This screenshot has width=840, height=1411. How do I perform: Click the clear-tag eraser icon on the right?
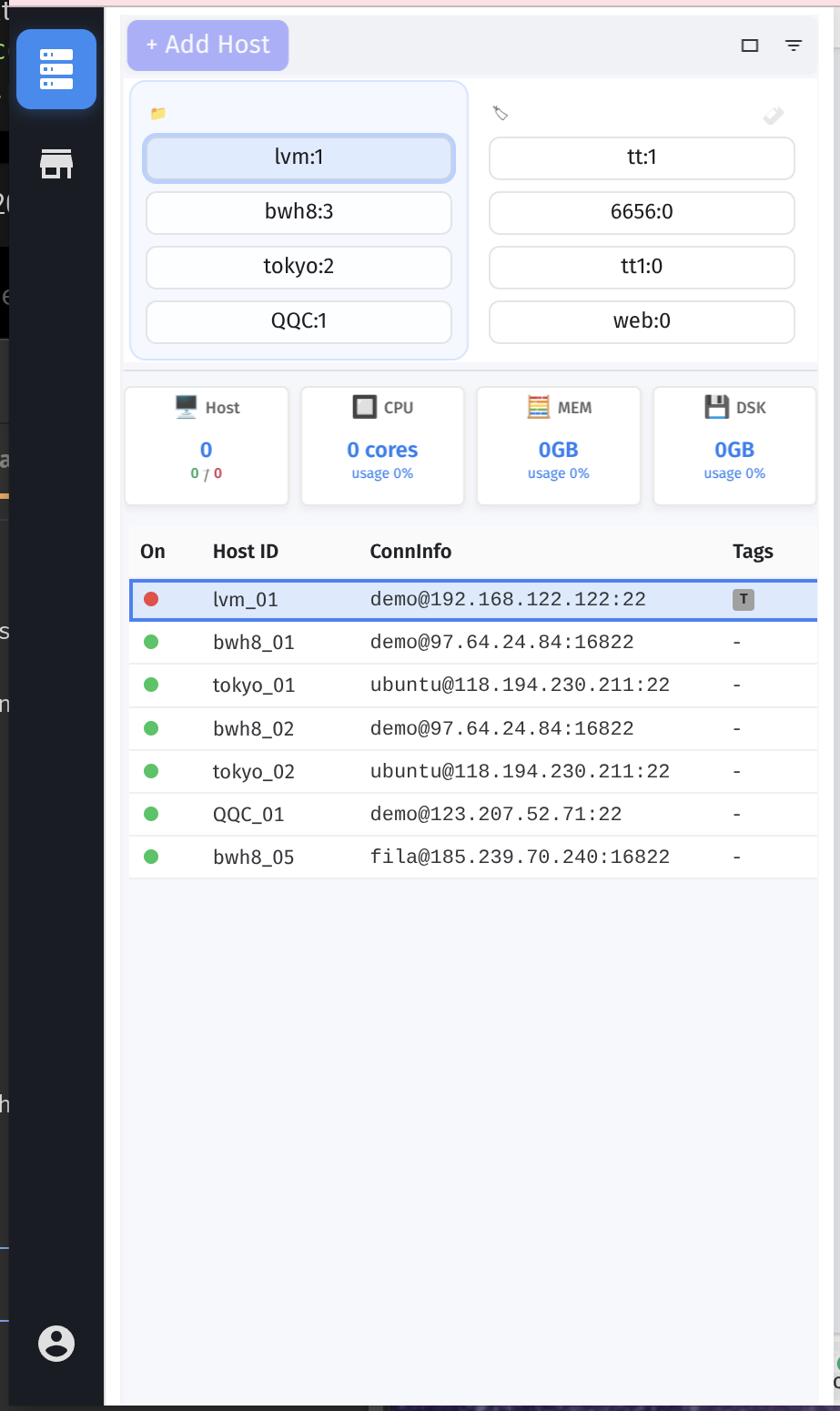[x=773, y=116]
